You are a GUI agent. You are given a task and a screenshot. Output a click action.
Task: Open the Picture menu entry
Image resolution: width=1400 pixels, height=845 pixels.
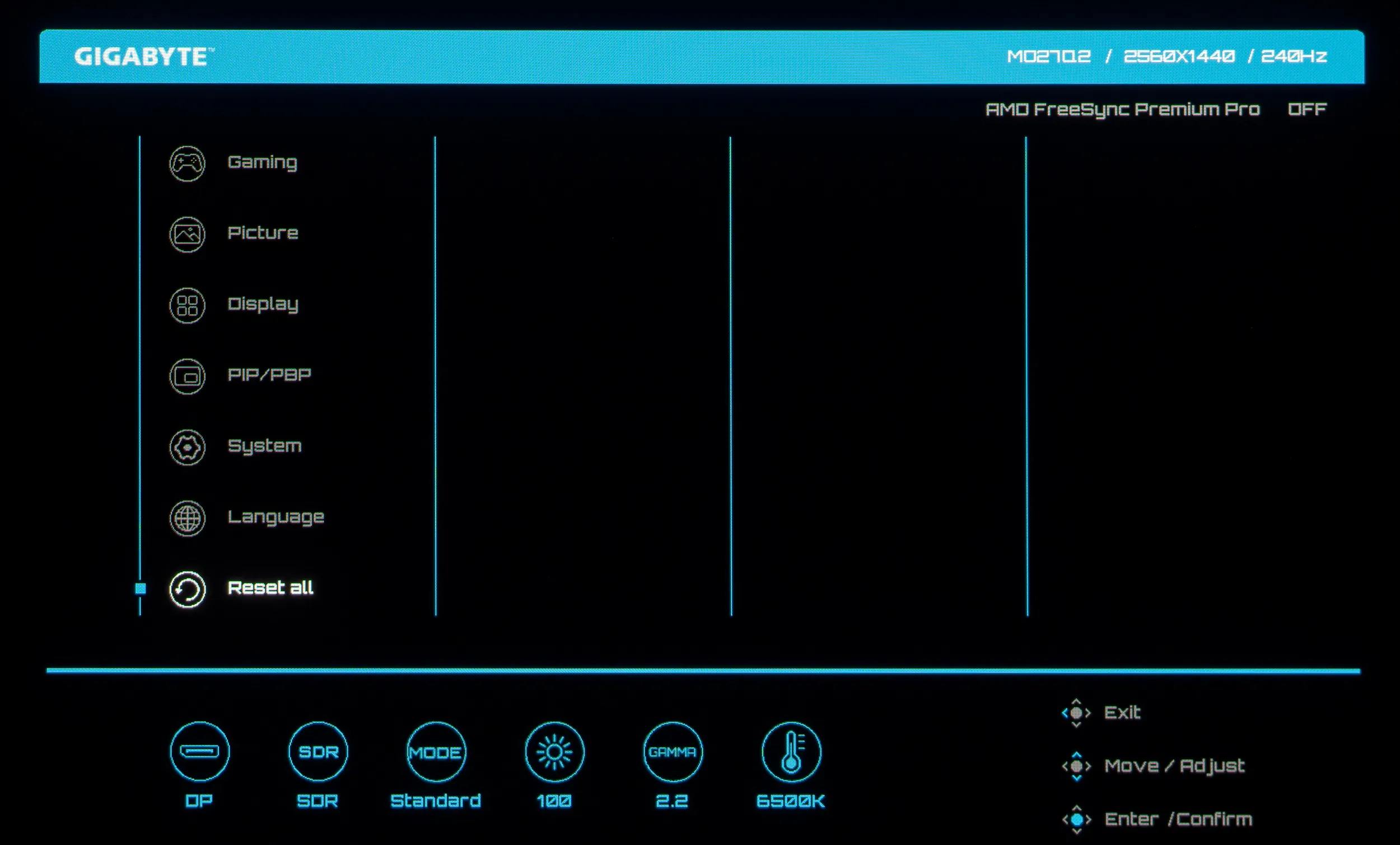click(263, 233)
